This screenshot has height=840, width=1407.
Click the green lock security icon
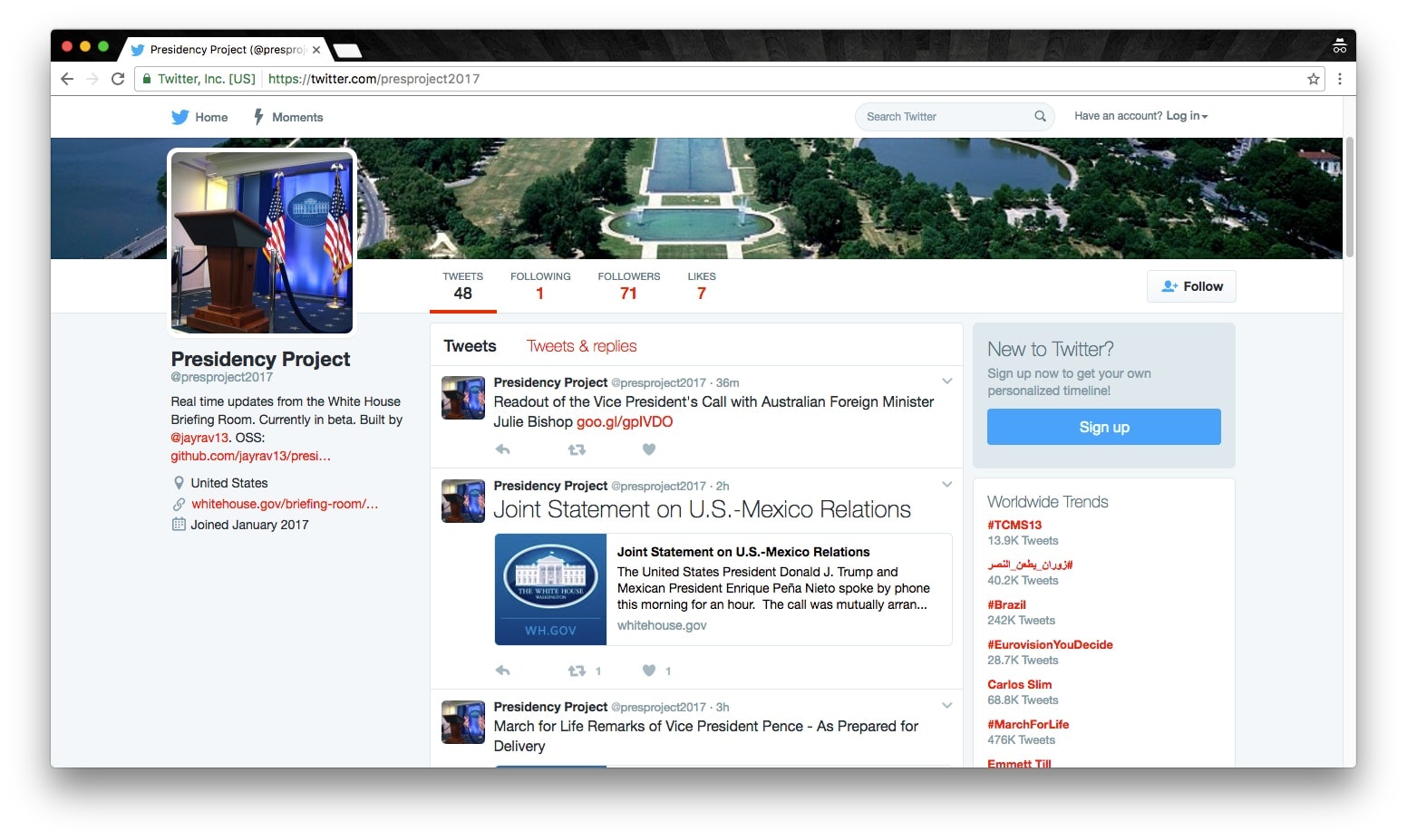click(x=146, y=79)
